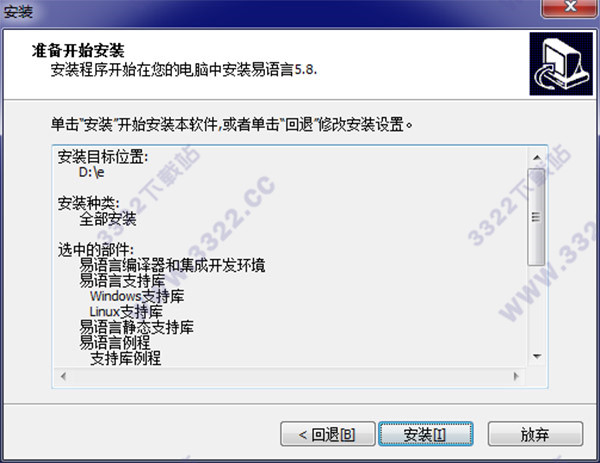
Task: Cancel setup with the 放弃 button
Action: click(535, 434)
